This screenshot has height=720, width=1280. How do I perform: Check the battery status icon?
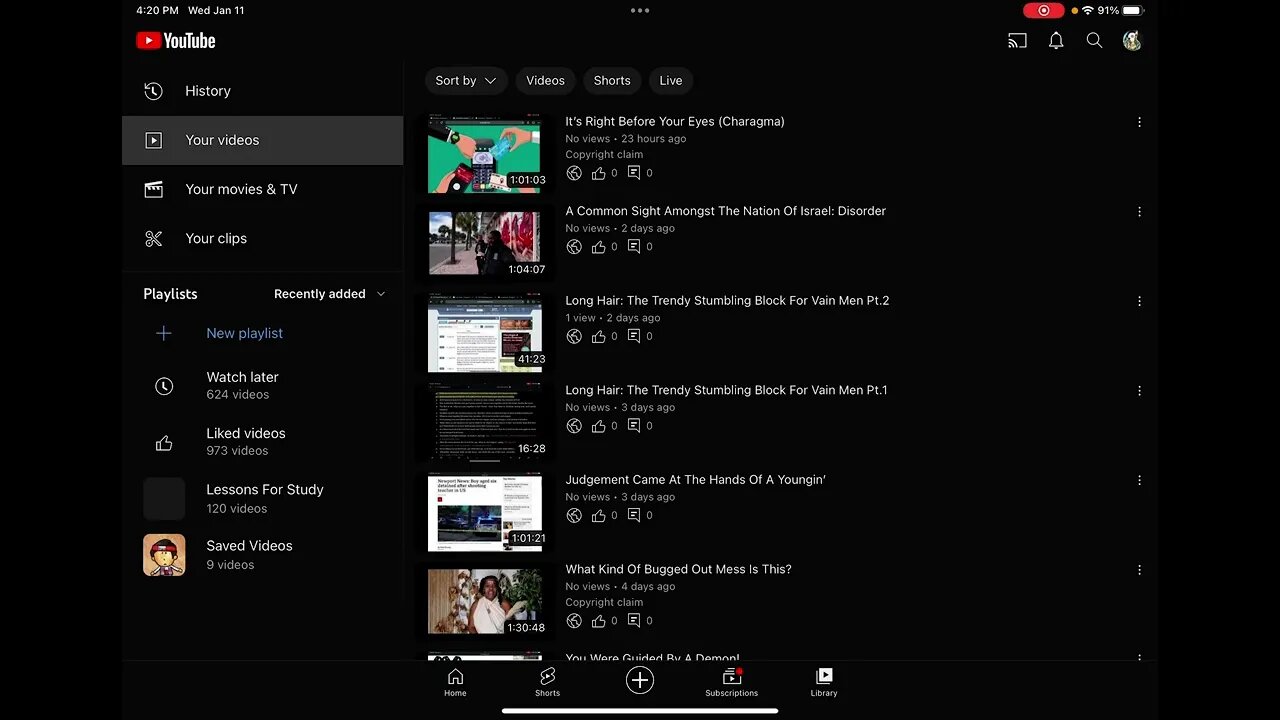click(x=1133, y=10)
